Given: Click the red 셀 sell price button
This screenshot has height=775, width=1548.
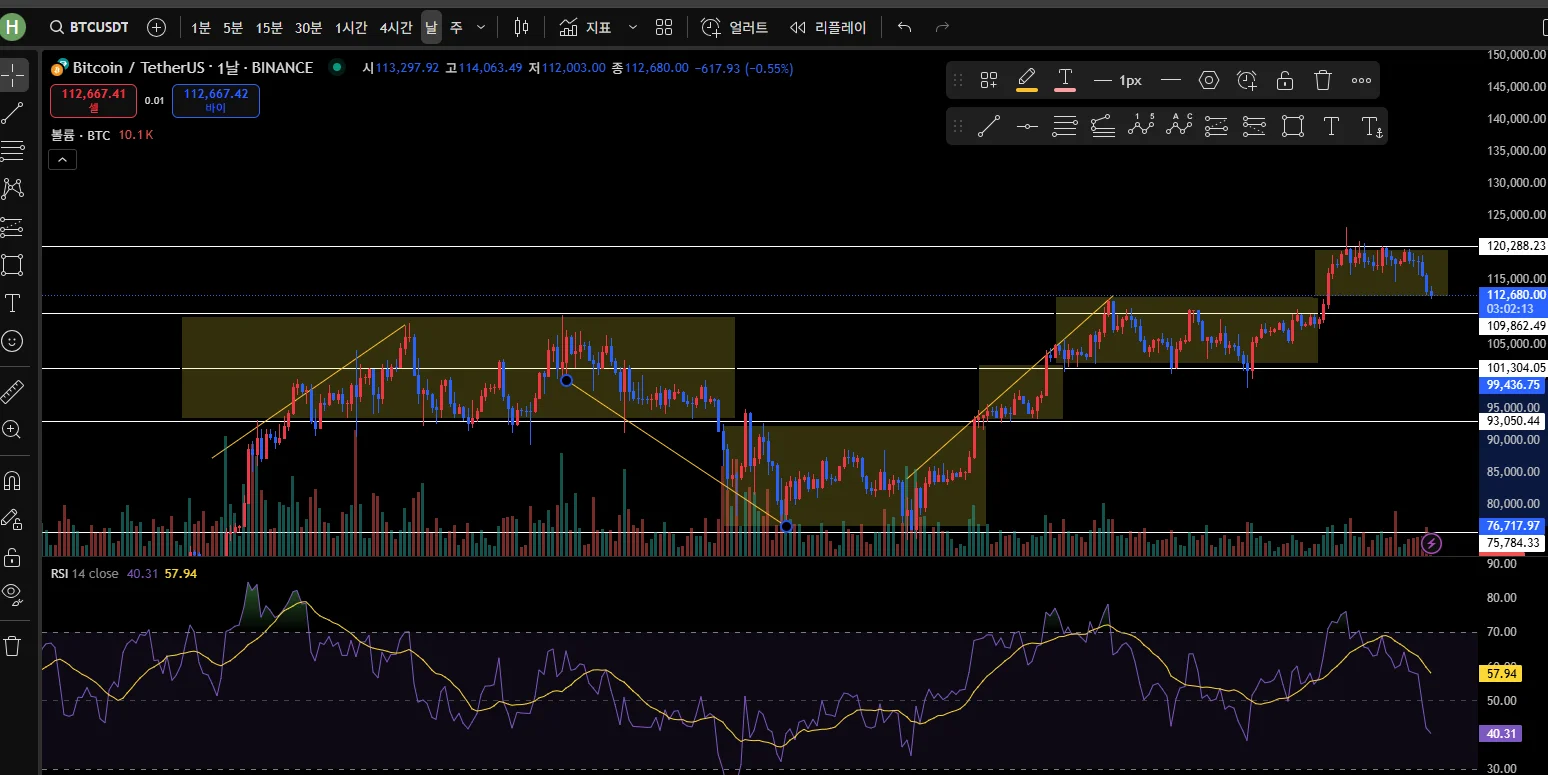Looking at the screenshot, I should [94, 100].
